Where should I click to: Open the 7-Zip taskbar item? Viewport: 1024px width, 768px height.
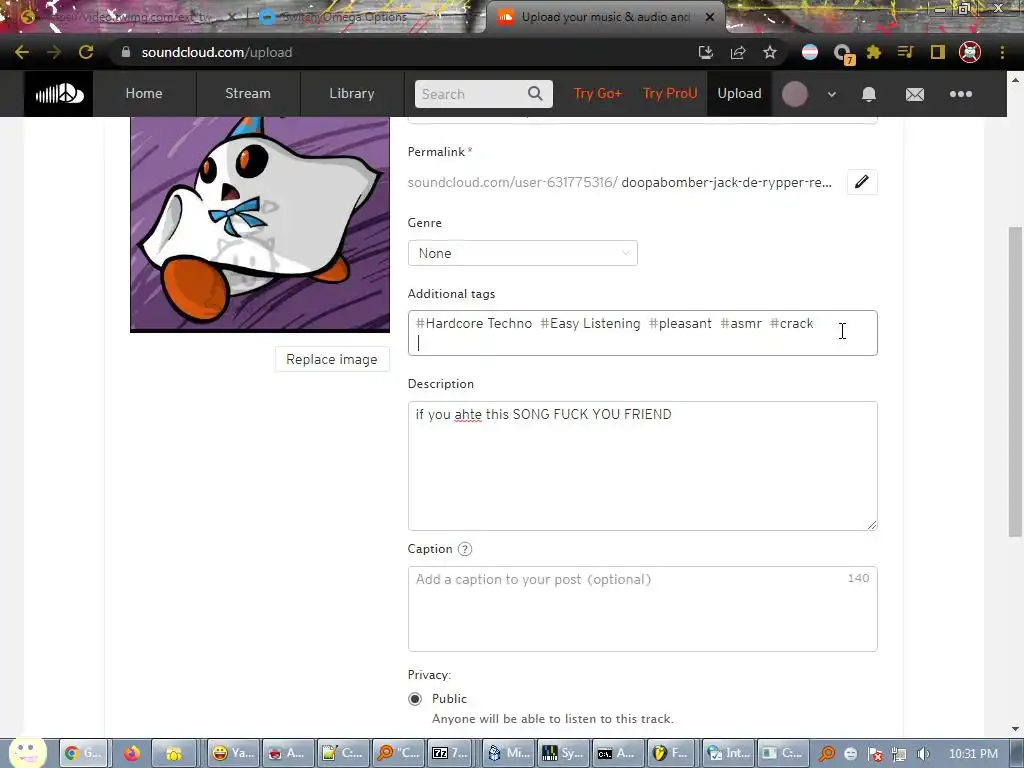coord(451,753)
